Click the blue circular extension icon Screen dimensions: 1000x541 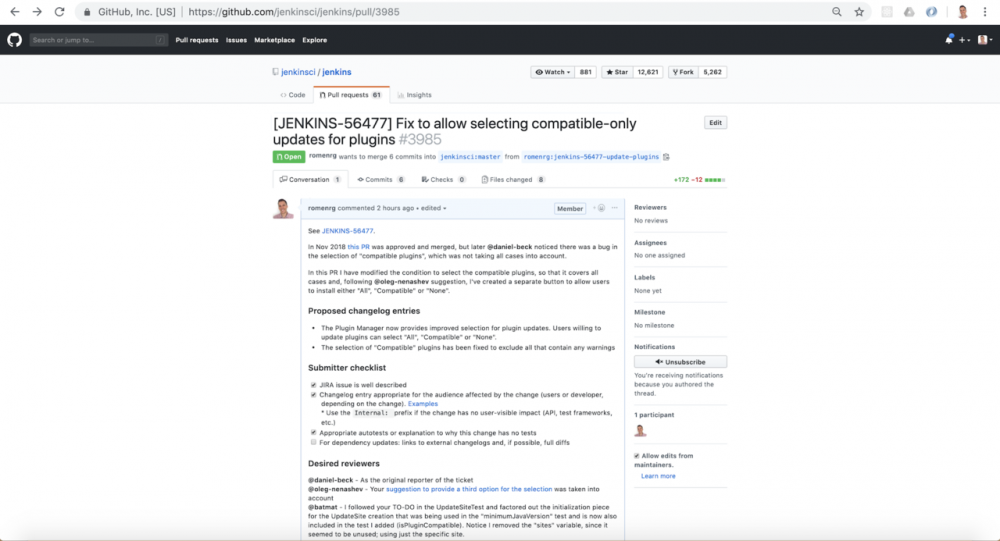coord(932,11)
